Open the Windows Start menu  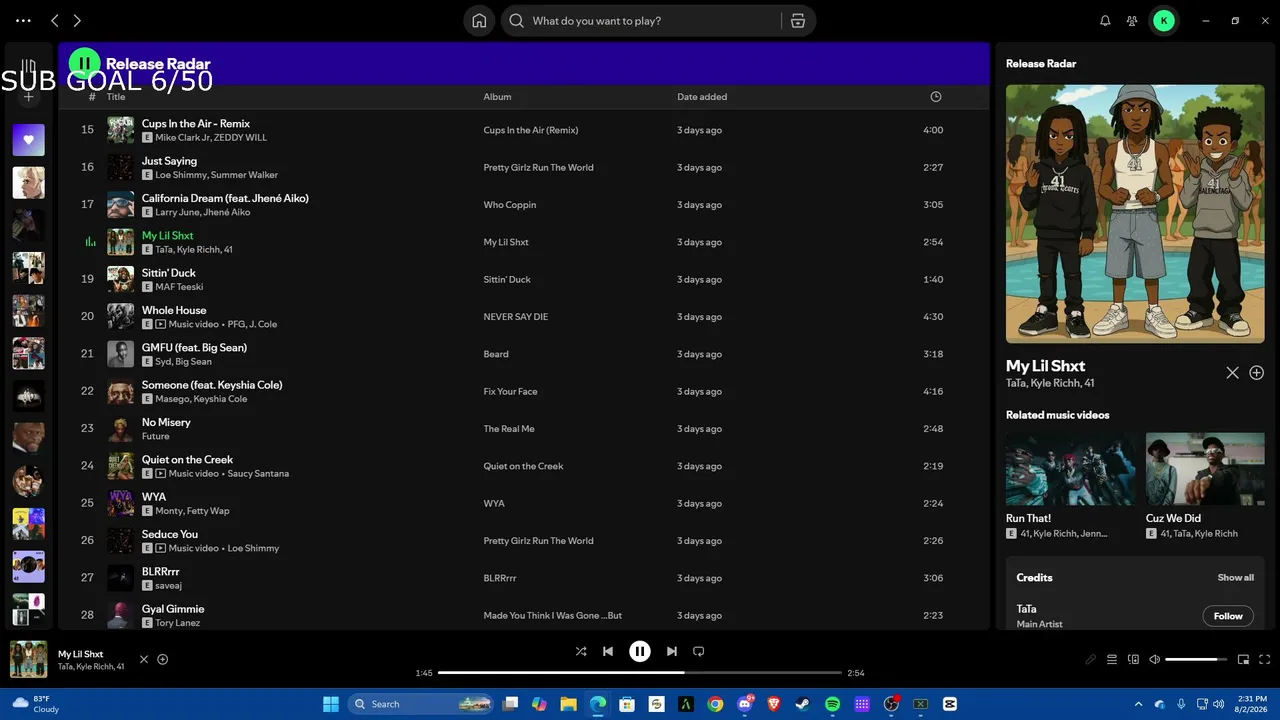tap(331, 704)
